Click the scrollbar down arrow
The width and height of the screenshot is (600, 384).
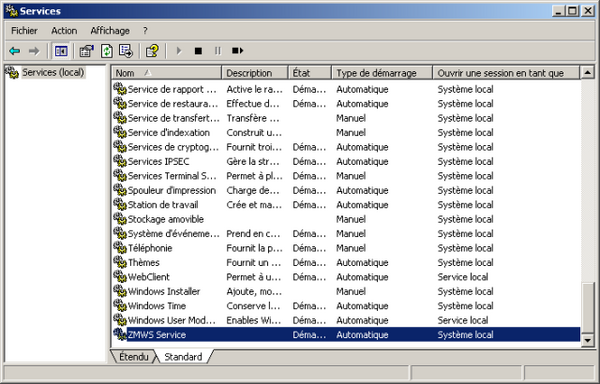(x=587, y=340)
